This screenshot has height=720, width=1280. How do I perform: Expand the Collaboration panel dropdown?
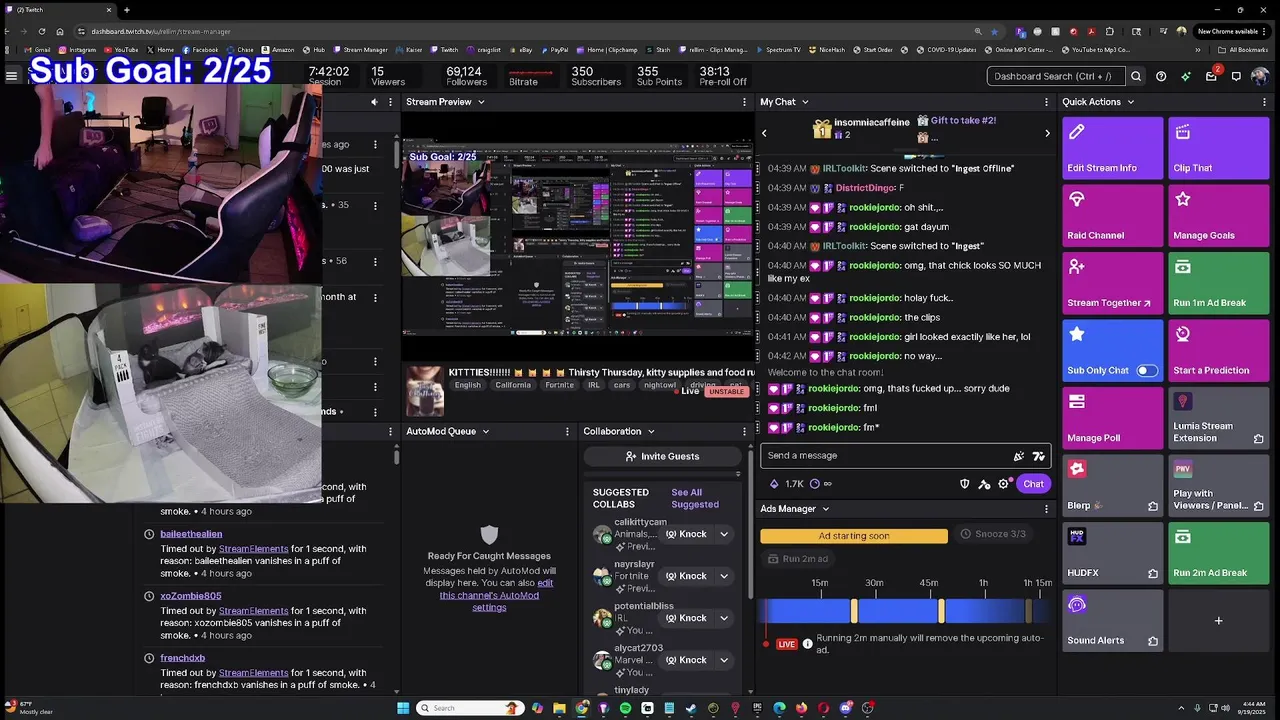pos(651,431)
